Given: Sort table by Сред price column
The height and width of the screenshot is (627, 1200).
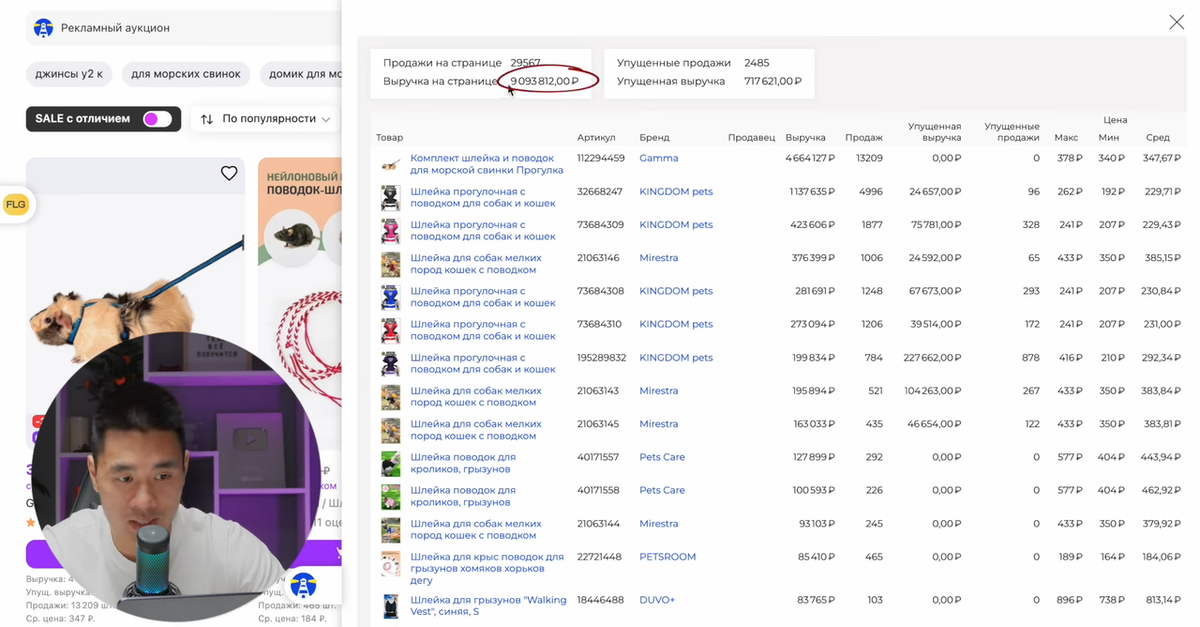Looking at the screenshot, I should [1157, 137].
